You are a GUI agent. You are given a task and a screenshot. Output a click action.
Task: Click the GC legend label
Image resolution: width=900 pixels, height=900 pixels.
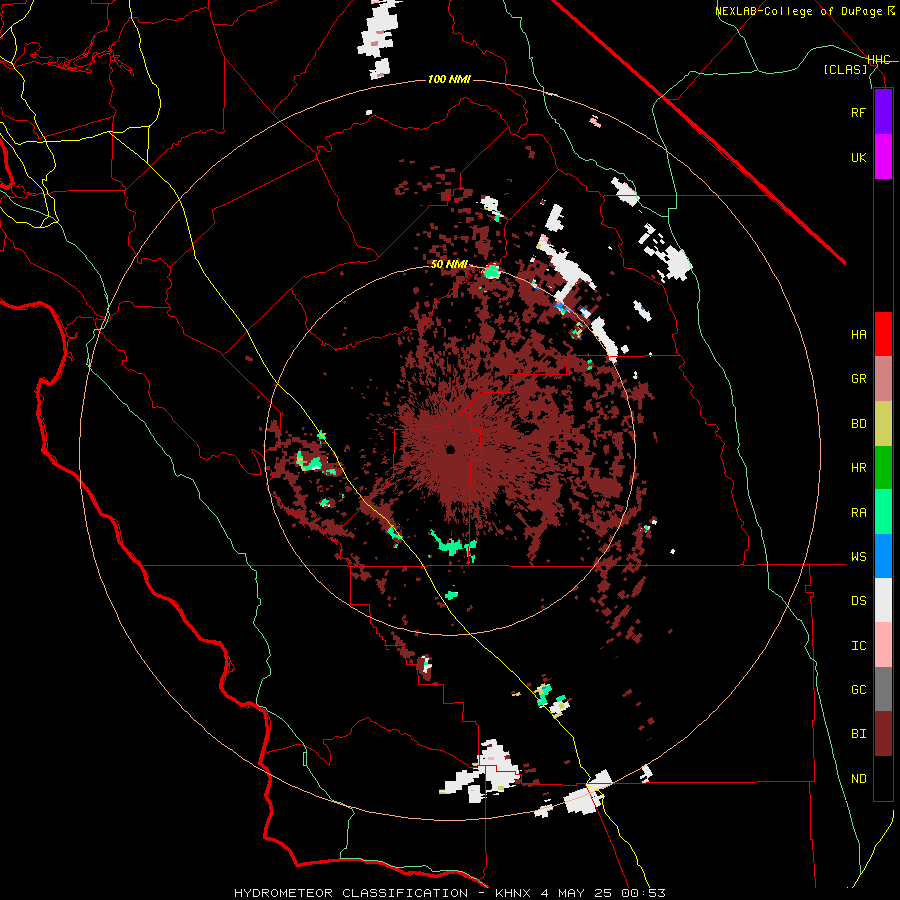(858, 690)
